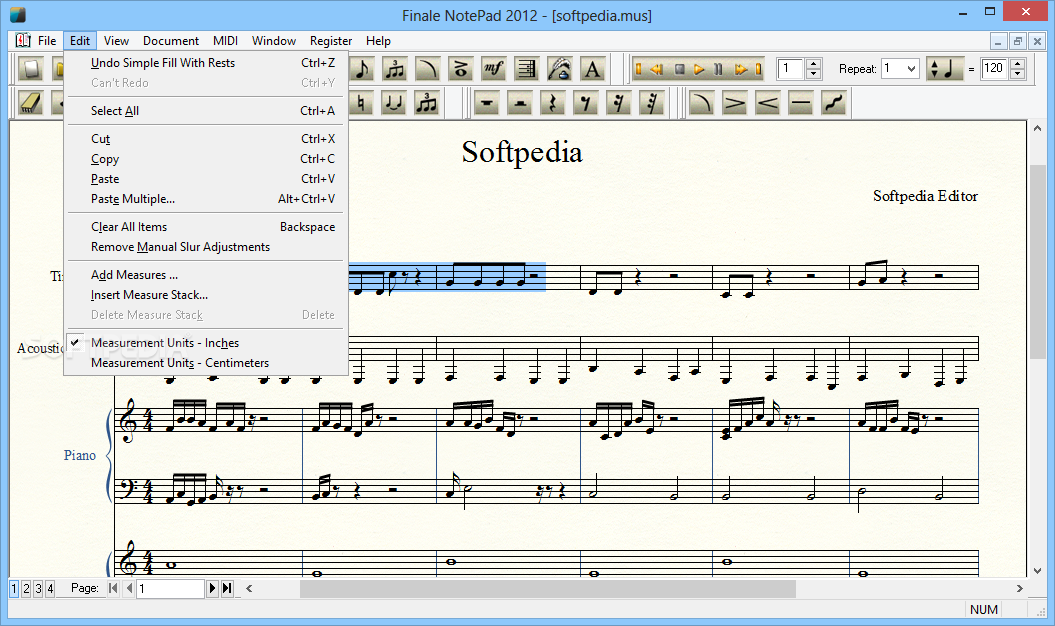Image resolution: width=1055 pixels, height=626 pixels.
Task: Go to the next page arrow
Action: (x=212, y=588)
